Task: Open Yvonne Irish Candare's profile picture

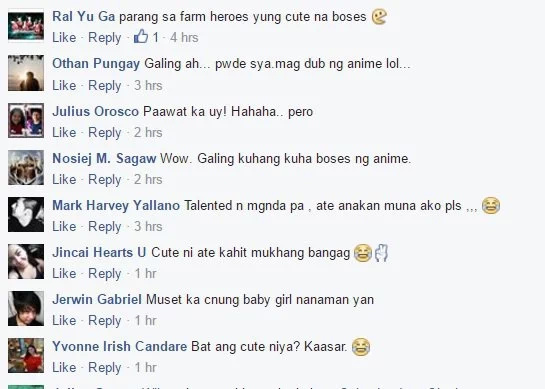Action: pos(26,355)
